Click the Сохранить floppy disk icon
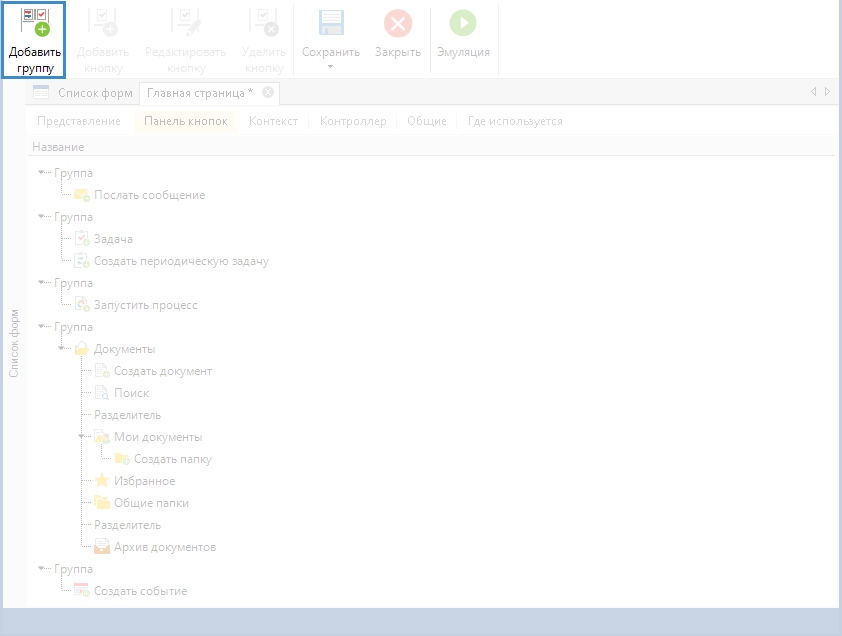 [330, 24]
